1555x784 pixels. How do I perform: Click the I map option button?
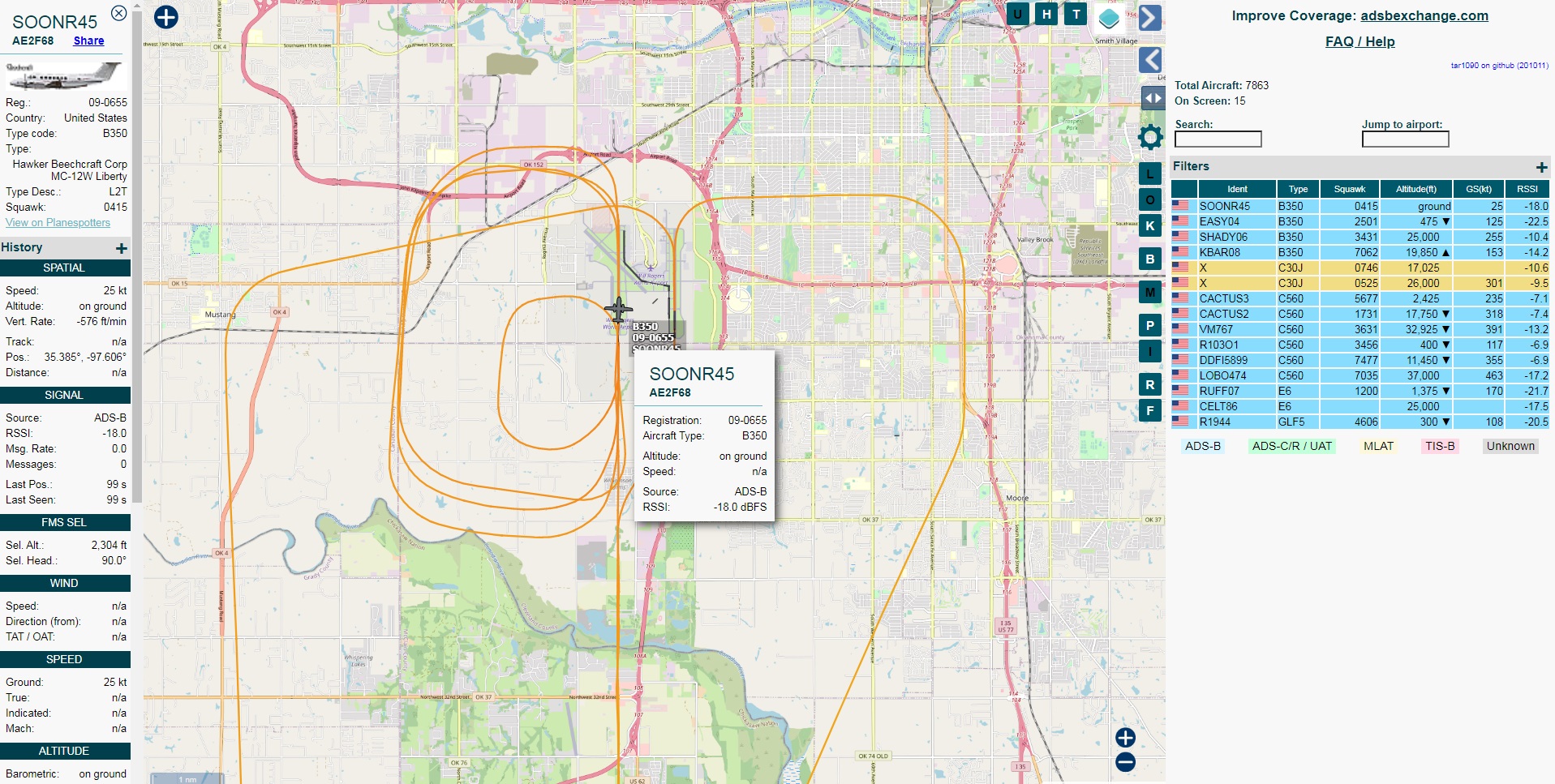click(1149, 351)
